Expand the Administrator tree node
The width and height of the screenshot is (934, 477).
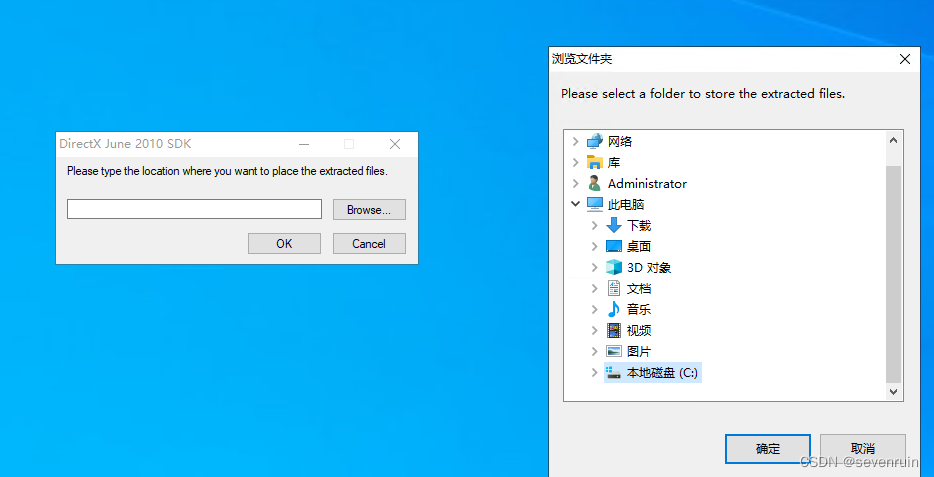point(575,183)
